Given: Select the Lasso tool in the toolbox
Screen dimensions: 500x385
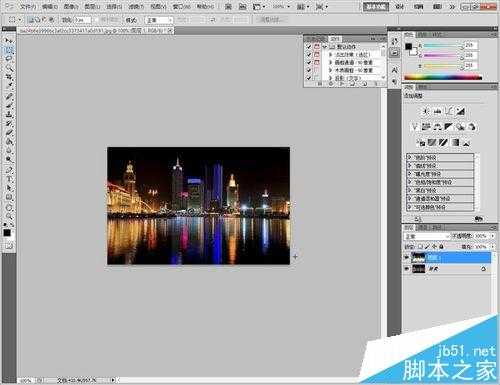Looking at the screenshot, I should (9, 59).
